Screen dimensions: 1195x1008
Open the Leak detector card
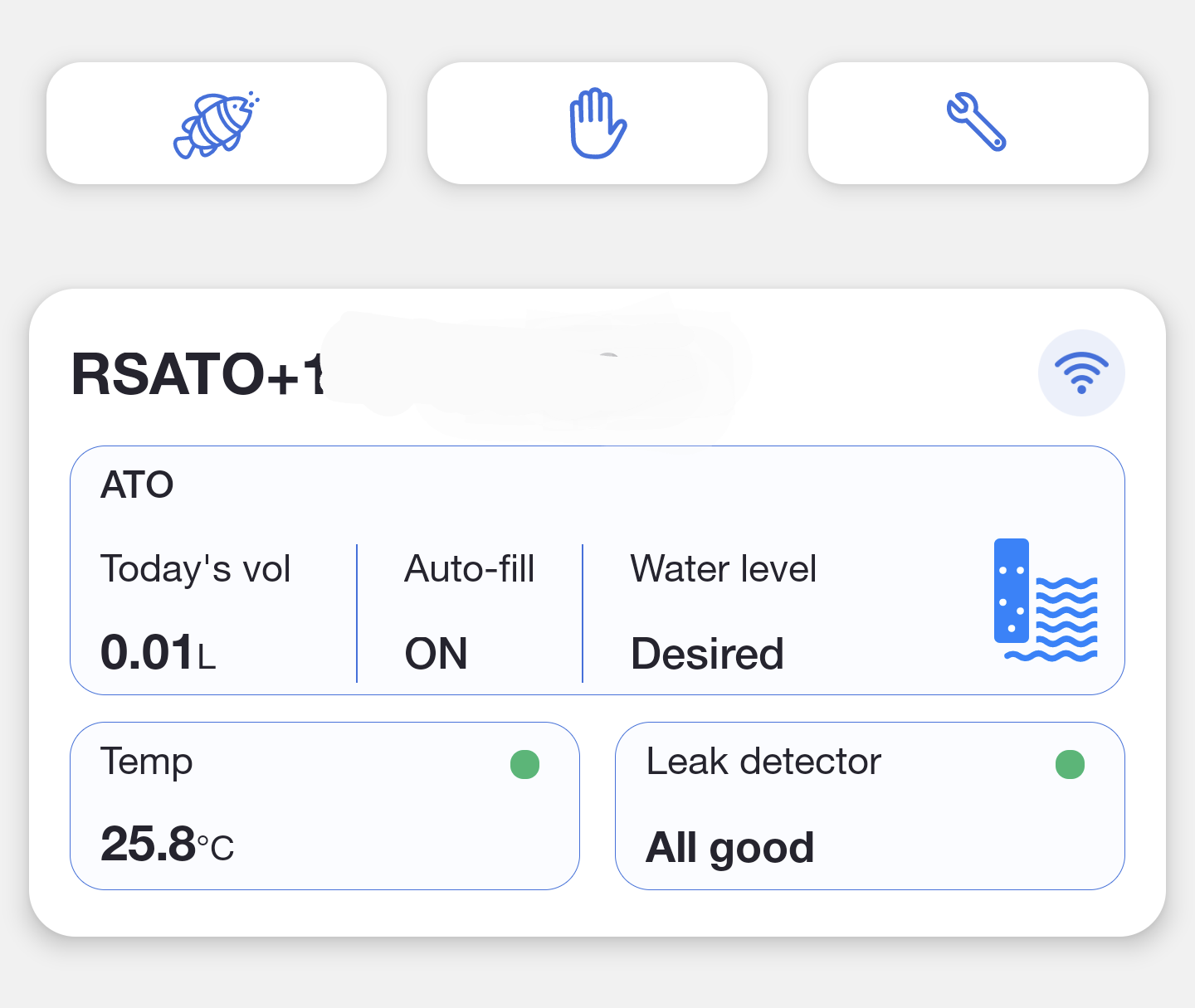click(x=869, y=806)
